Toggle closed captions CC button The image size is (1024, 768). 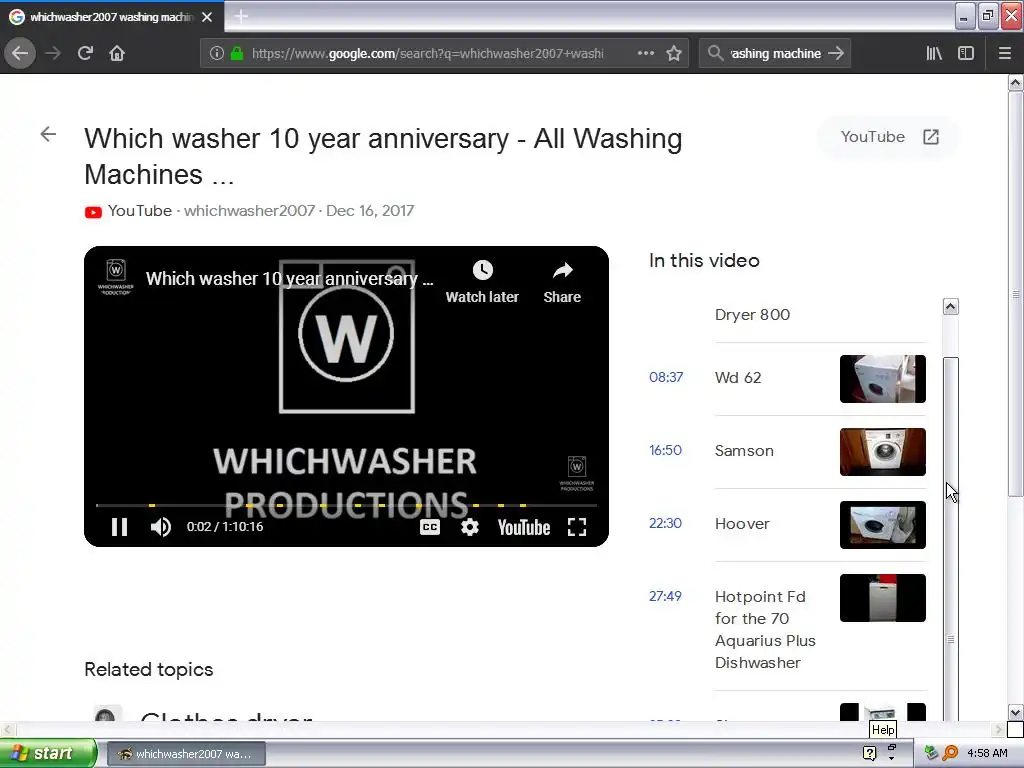(x=430, y=527)
